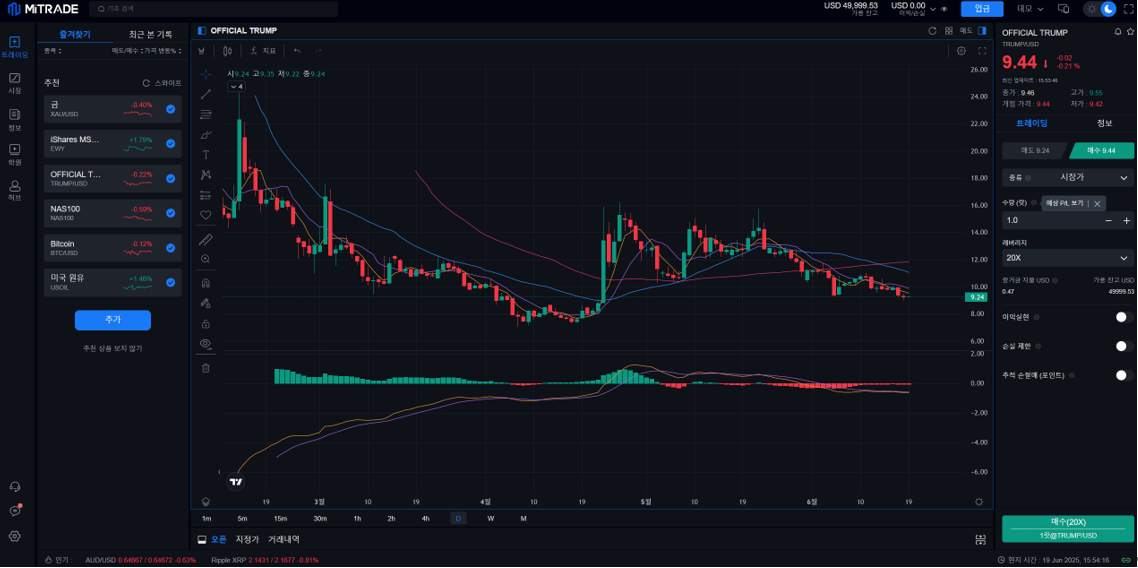The height and width of the screenshot is (568, 1138).
Task: Lock all drawings with the padlock icon
Action: (206, 324)
